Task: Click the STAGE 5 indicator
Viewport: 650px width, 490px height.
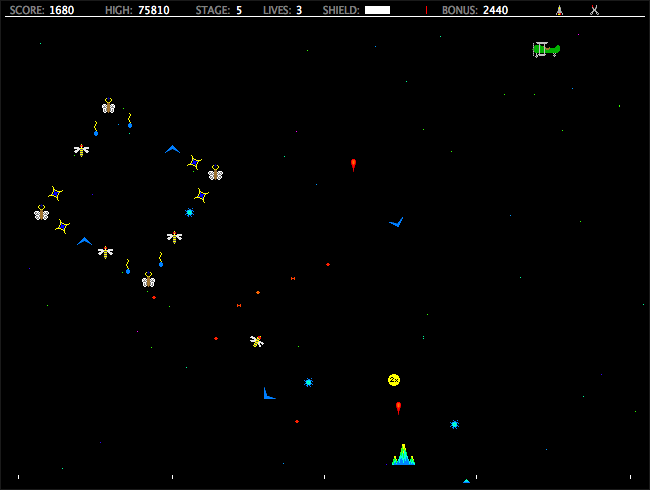Action: tap(219, 10)
